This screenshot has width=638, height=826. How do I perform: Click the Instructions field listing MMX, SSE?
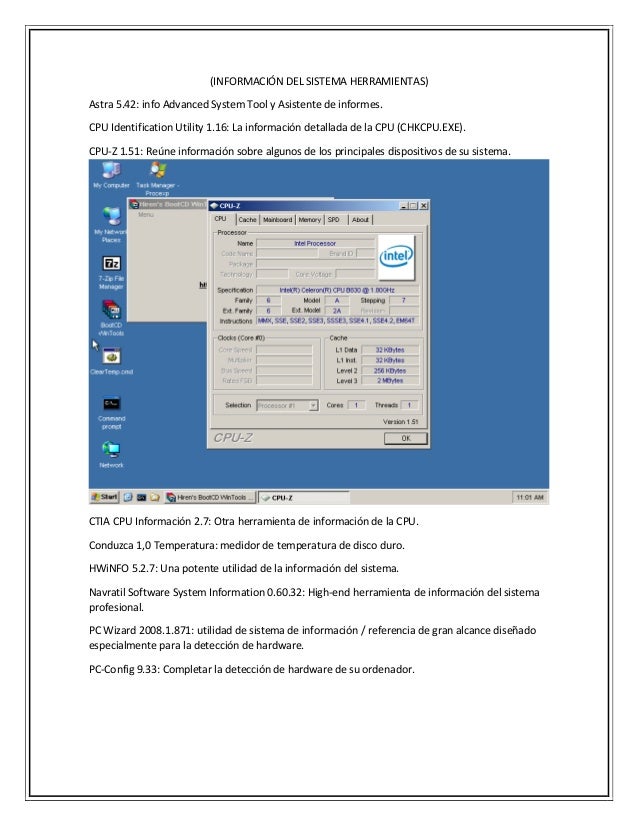point(337,321)
